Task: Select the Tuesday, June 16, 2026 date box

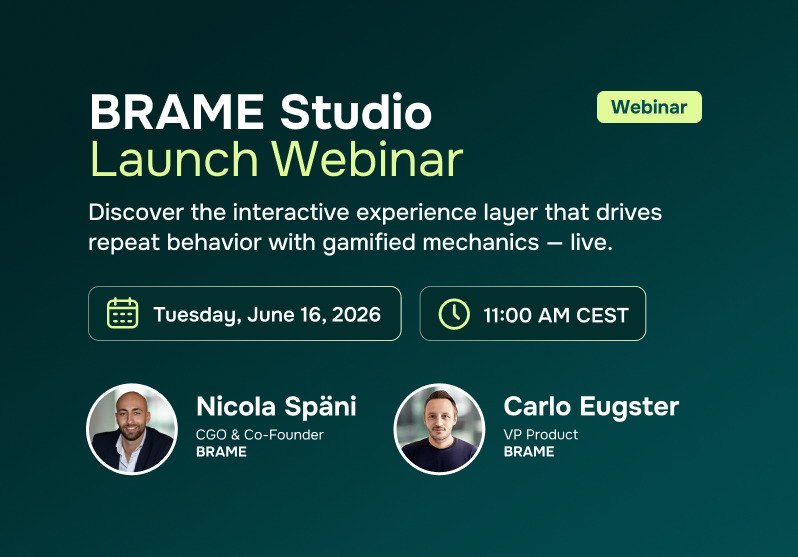Action: click(245, 314)
